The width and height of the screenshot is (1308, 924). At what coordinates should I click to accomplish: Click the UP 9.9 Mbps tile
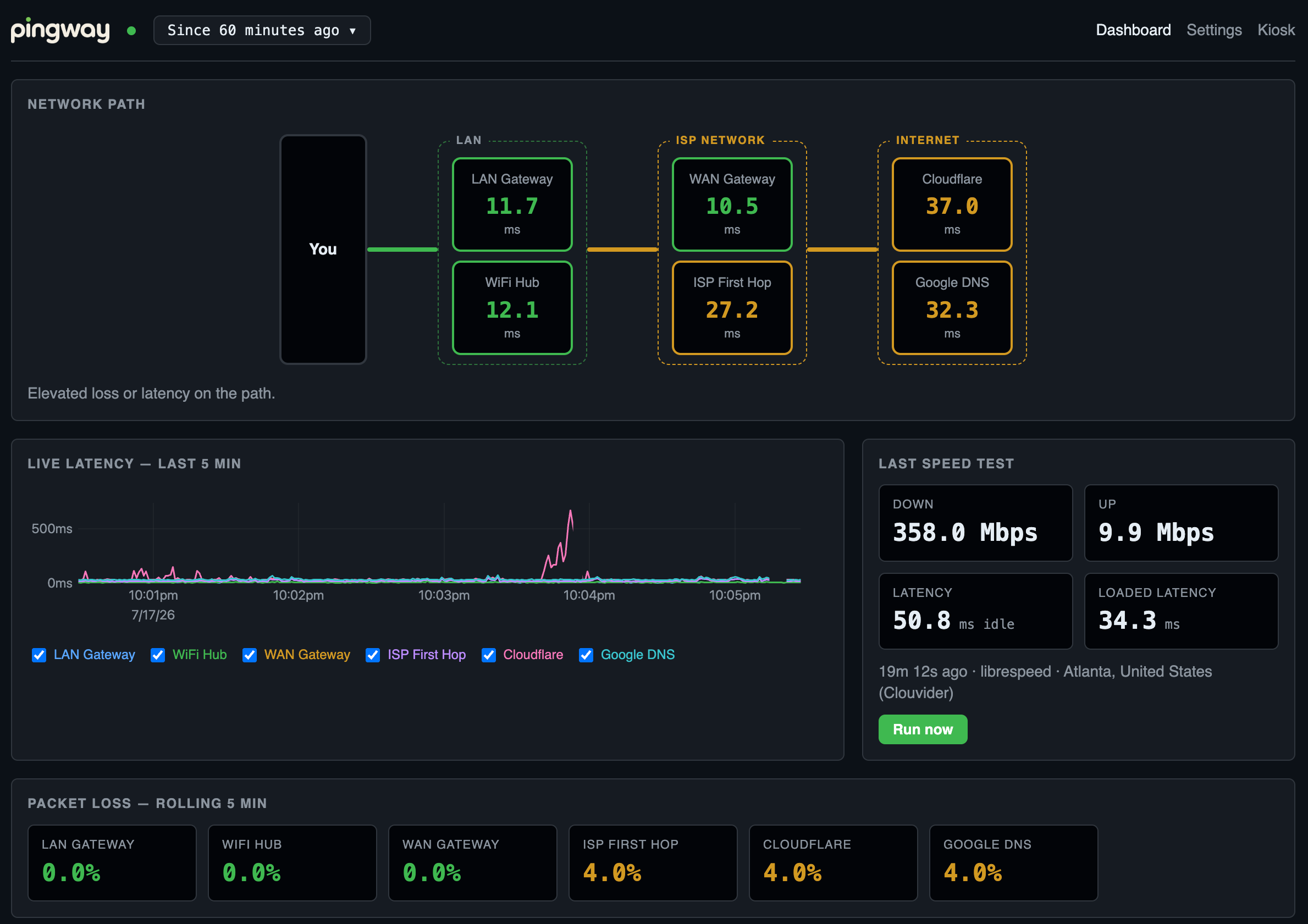click(x=1181, y=522)
